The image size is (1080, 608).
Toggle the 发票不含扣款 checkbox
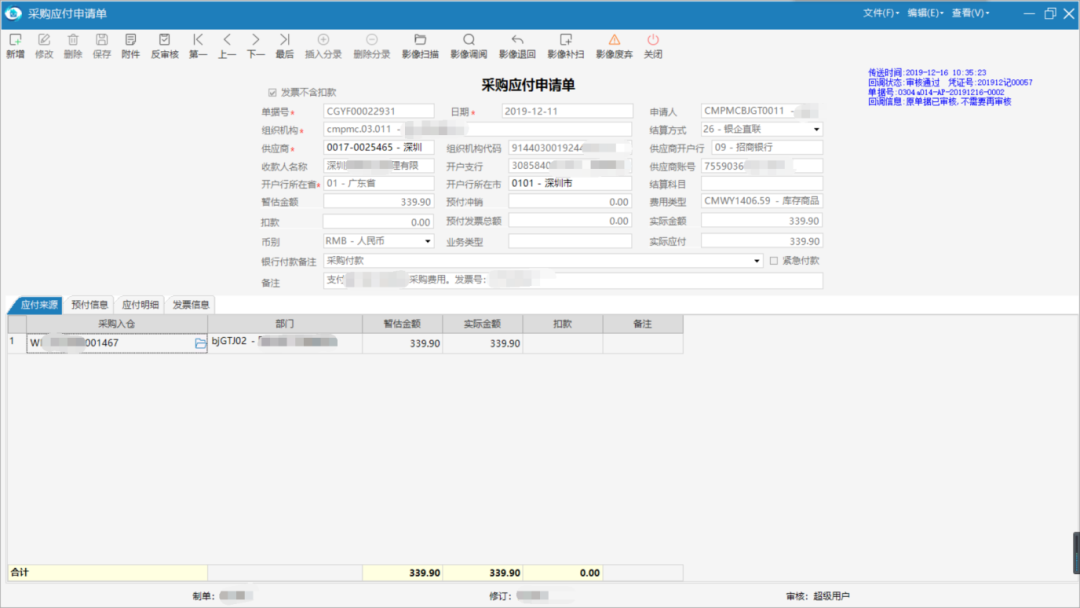272,92
